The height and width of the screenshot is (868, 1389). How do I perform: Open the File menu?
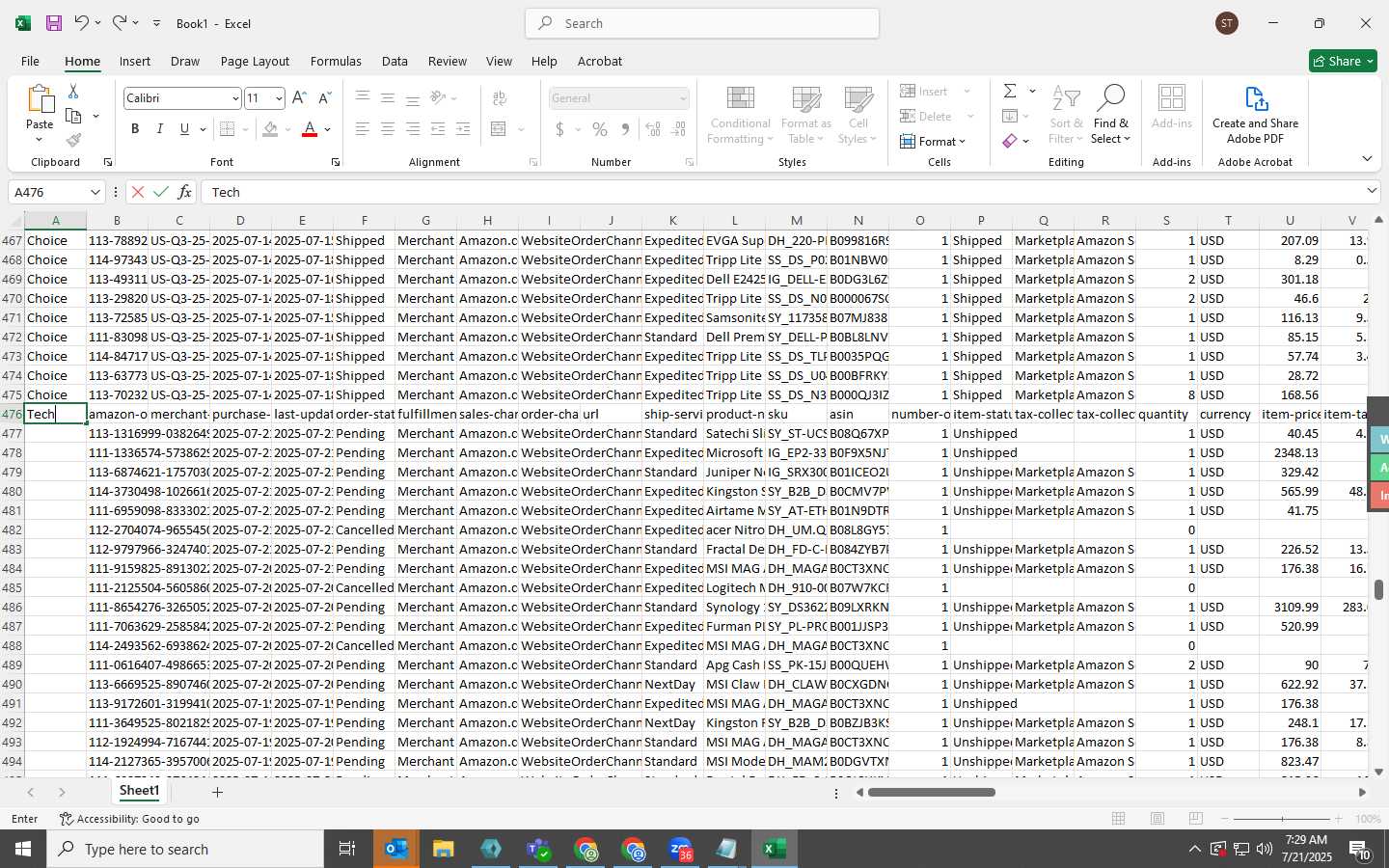click(x=30, y=61)
